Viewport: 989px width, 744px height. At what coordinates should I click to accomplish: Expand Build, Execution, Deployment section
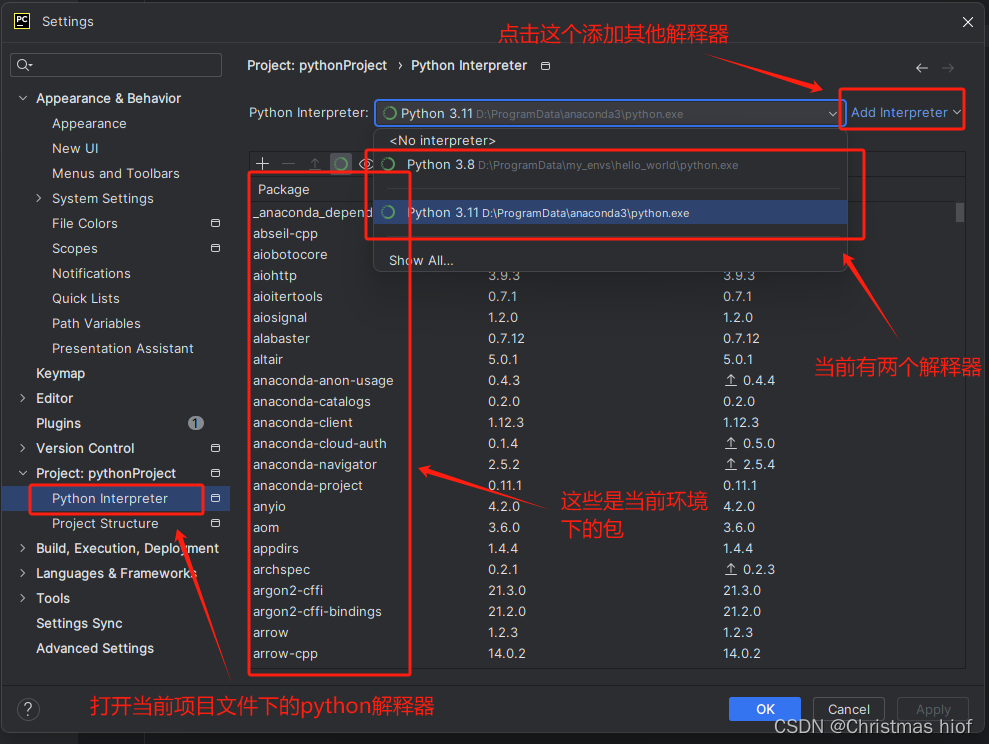click(23, 549)
